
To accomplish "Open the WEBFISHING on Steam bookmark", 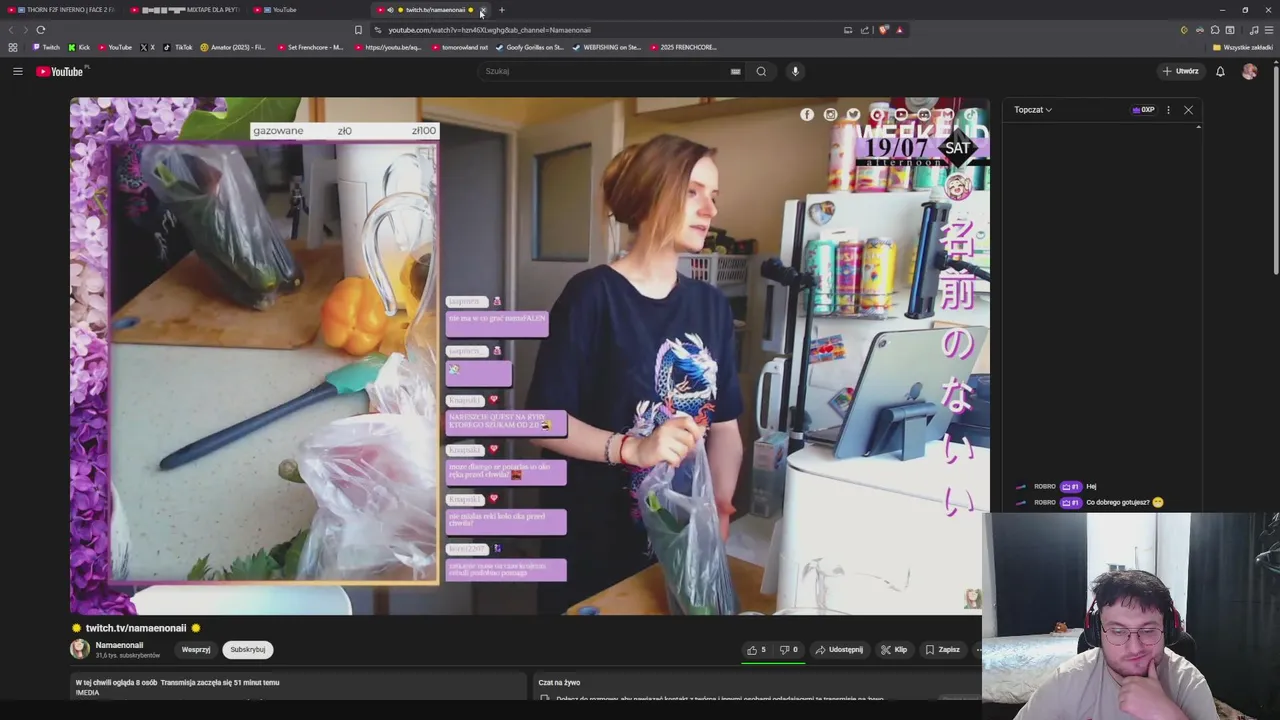I will point(607,47).
